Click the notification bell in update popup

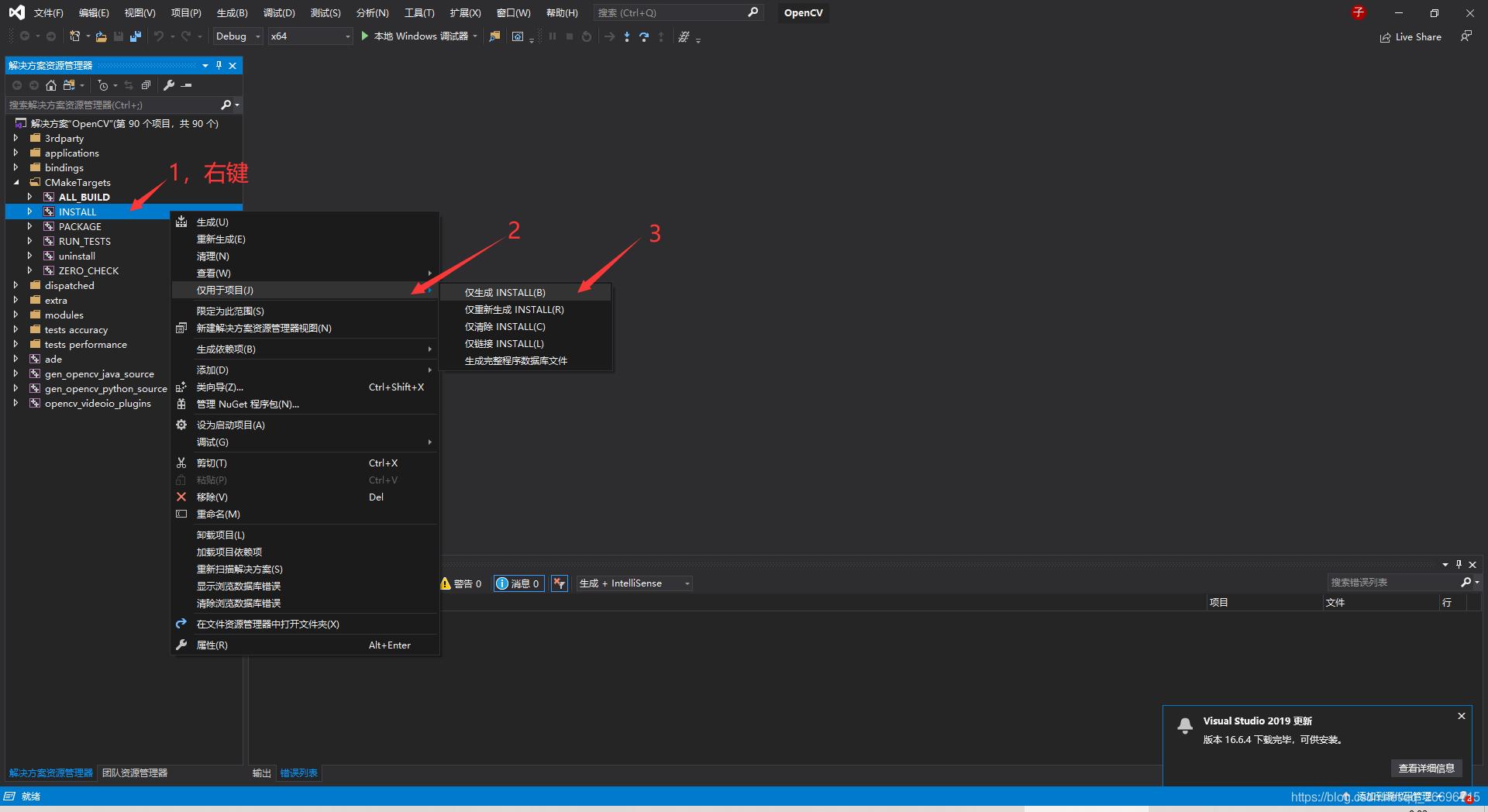pyautogui.click(x=1185, y=725)
